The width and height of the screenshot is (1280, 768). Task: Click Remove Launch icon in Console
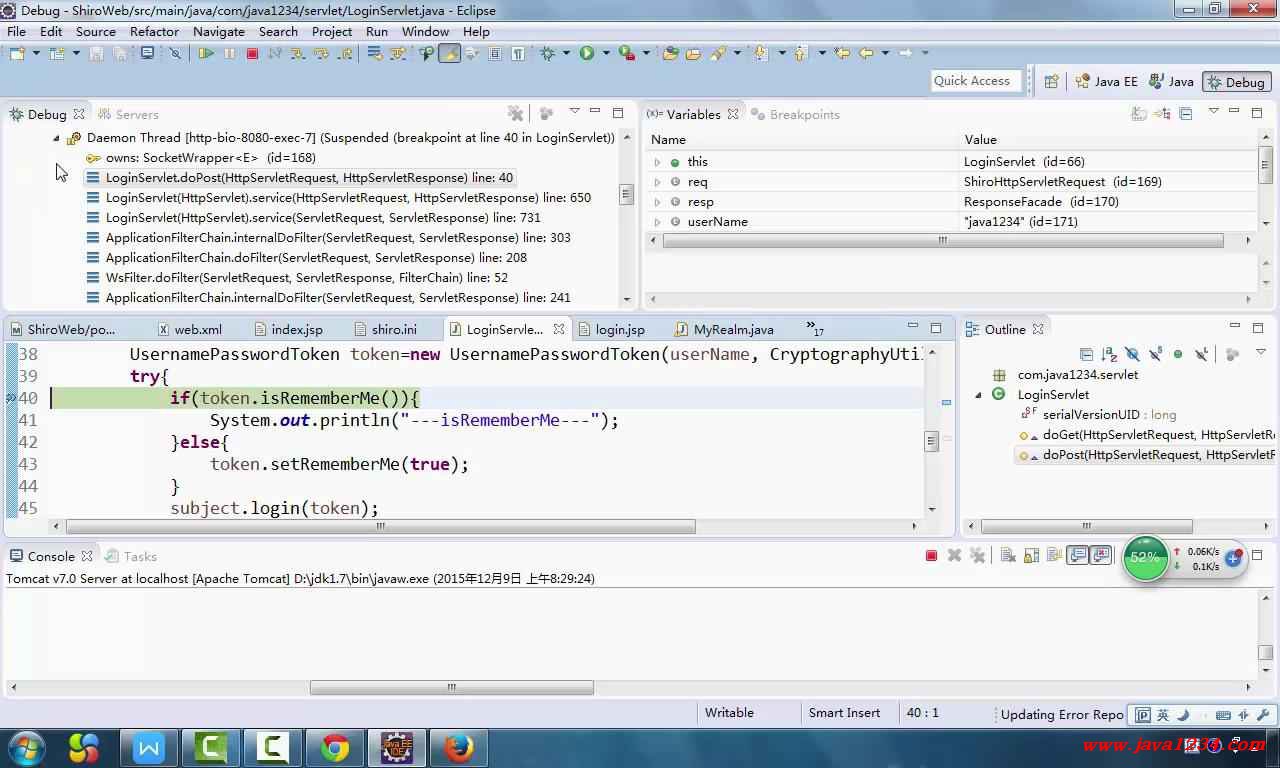click(954, 555)
